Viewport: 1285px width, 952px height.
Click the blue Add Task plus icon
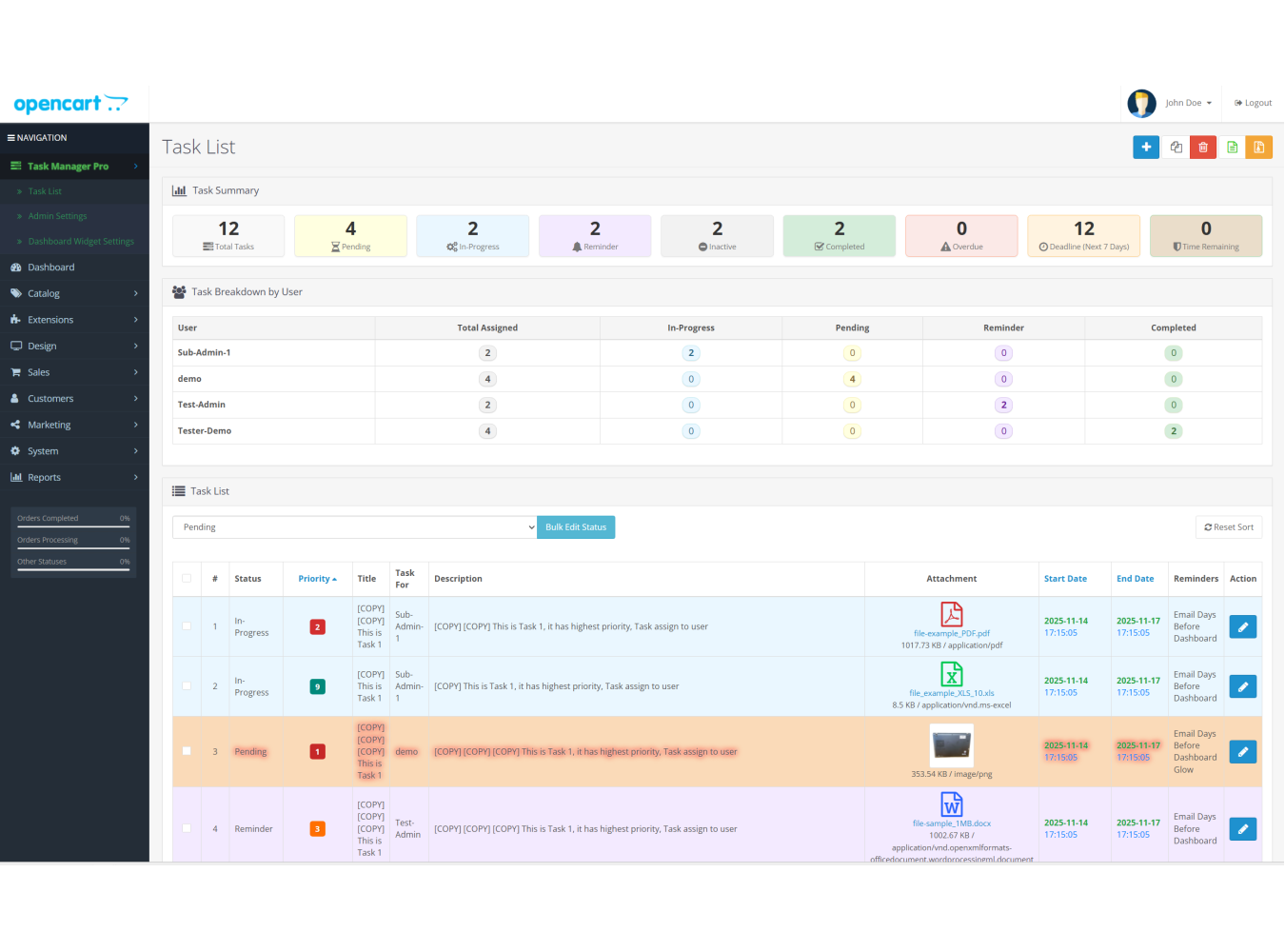(1146, 148)
